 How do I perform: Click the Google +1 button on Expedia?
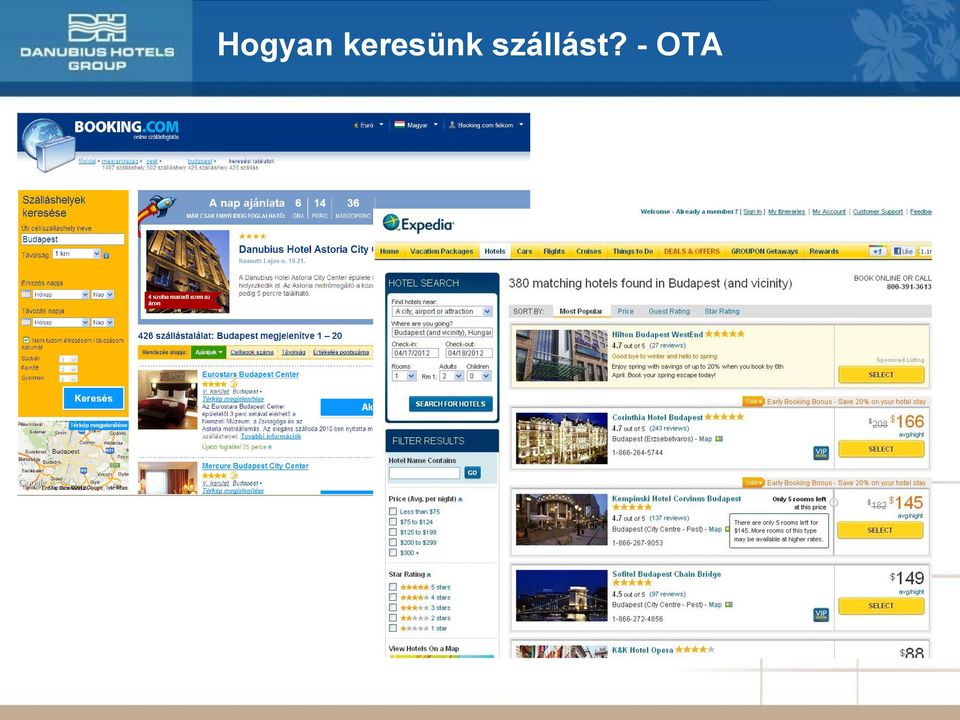click(x=877, y=251)
